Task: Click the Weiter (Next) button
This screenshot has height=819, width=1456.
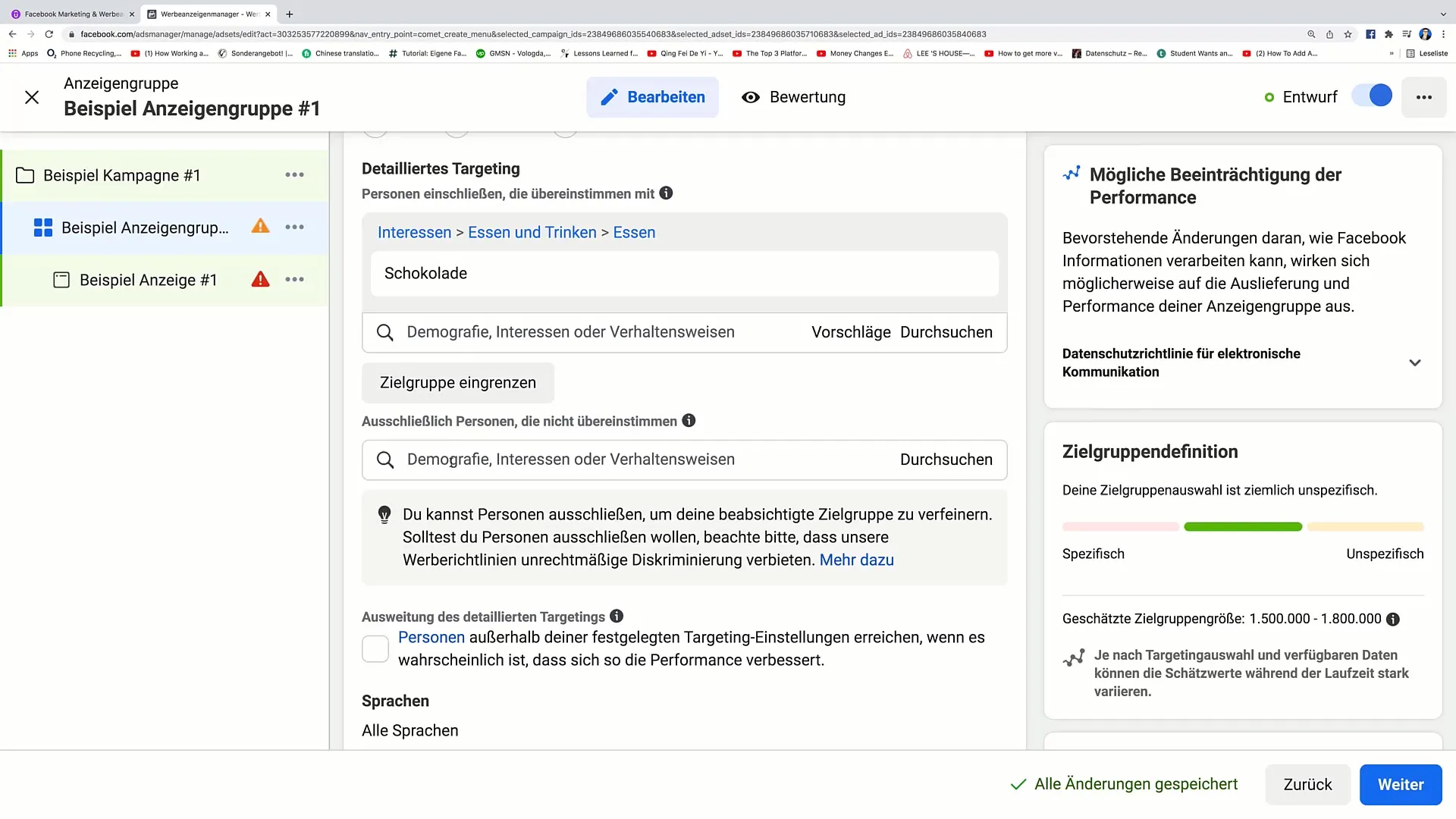Action: 1401,784
